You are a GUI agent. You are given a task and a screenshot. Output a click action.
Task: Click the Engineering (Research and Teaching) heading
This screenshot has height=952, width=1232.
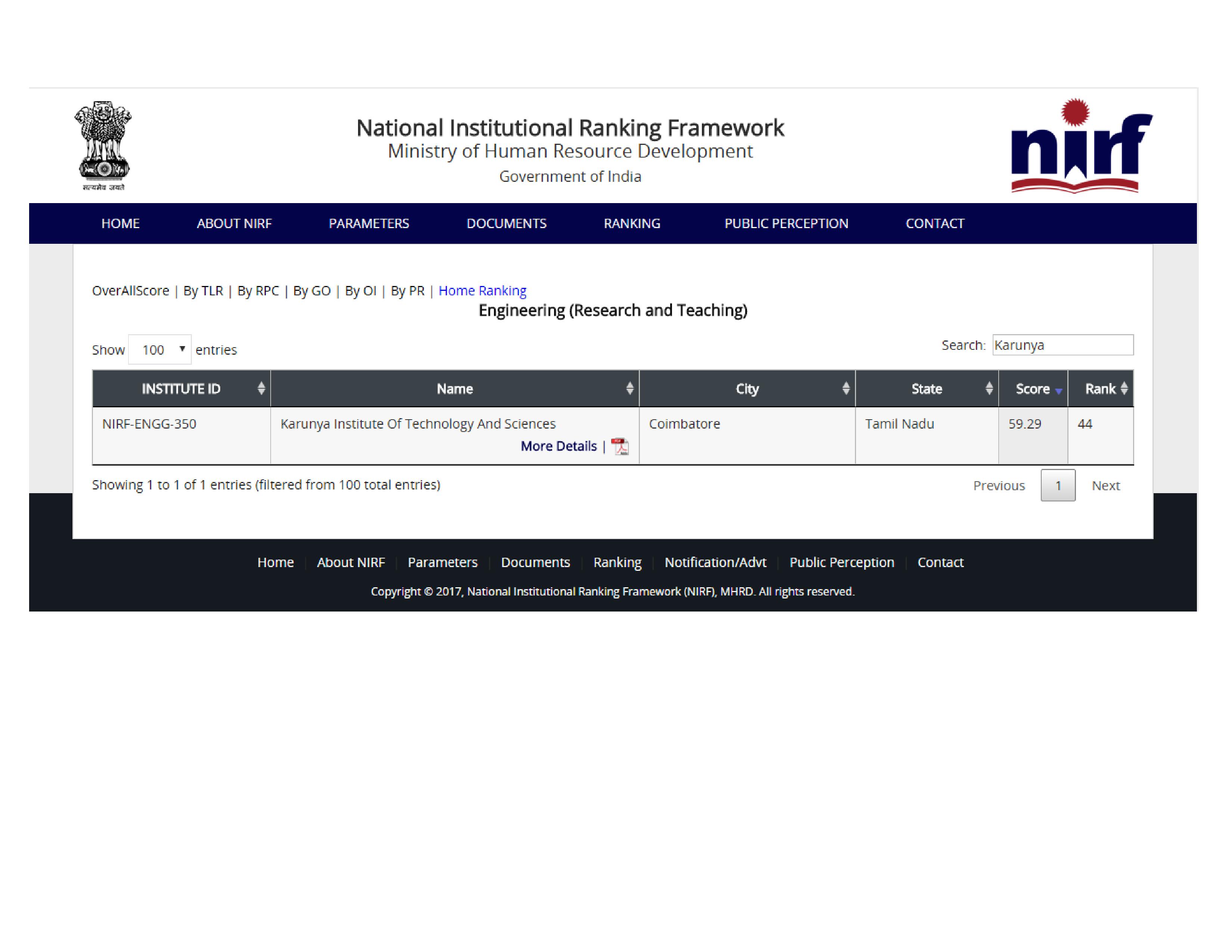click(613, 310)
